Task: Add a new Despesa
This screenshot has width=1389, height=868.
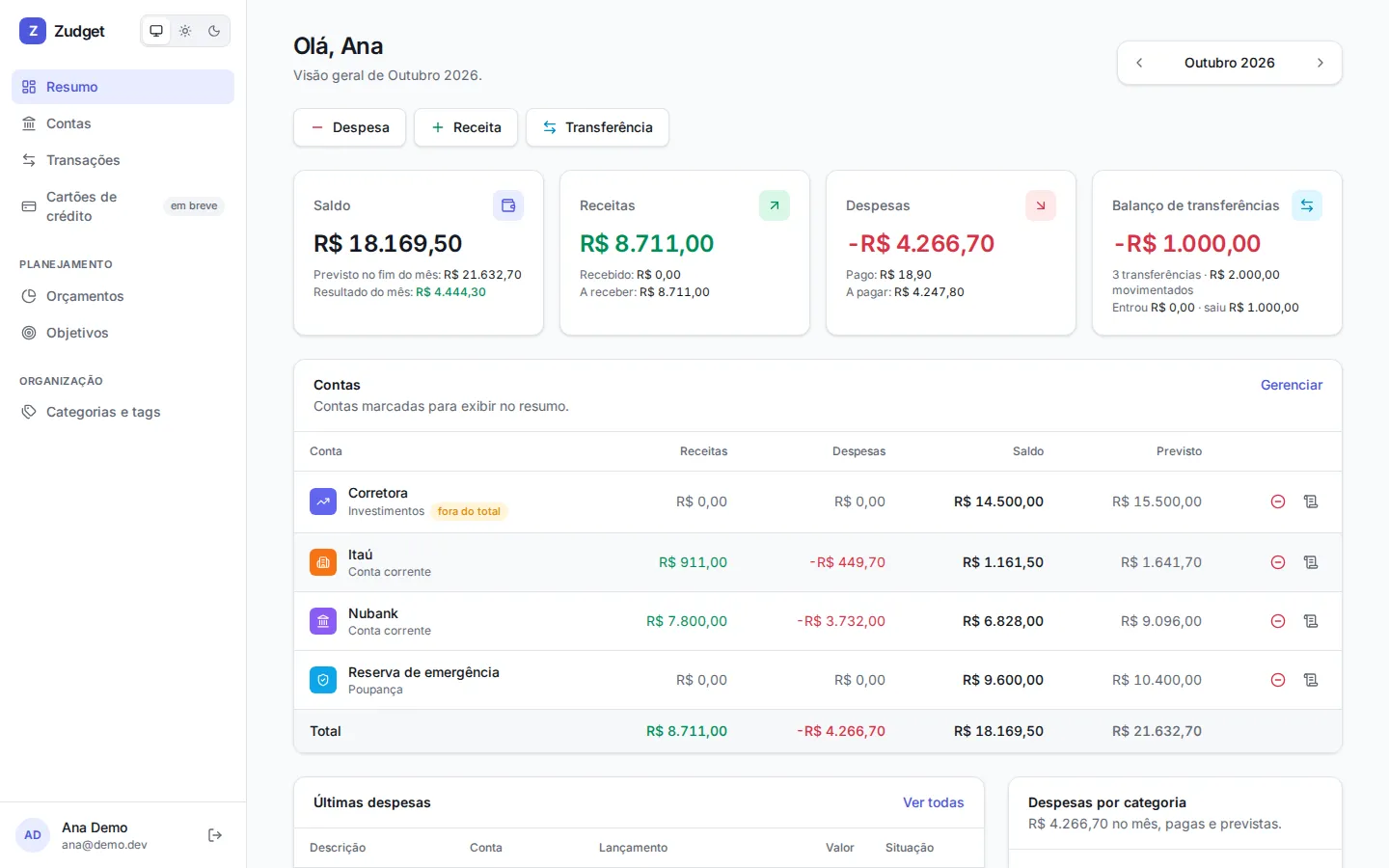Action: point(349,127)
